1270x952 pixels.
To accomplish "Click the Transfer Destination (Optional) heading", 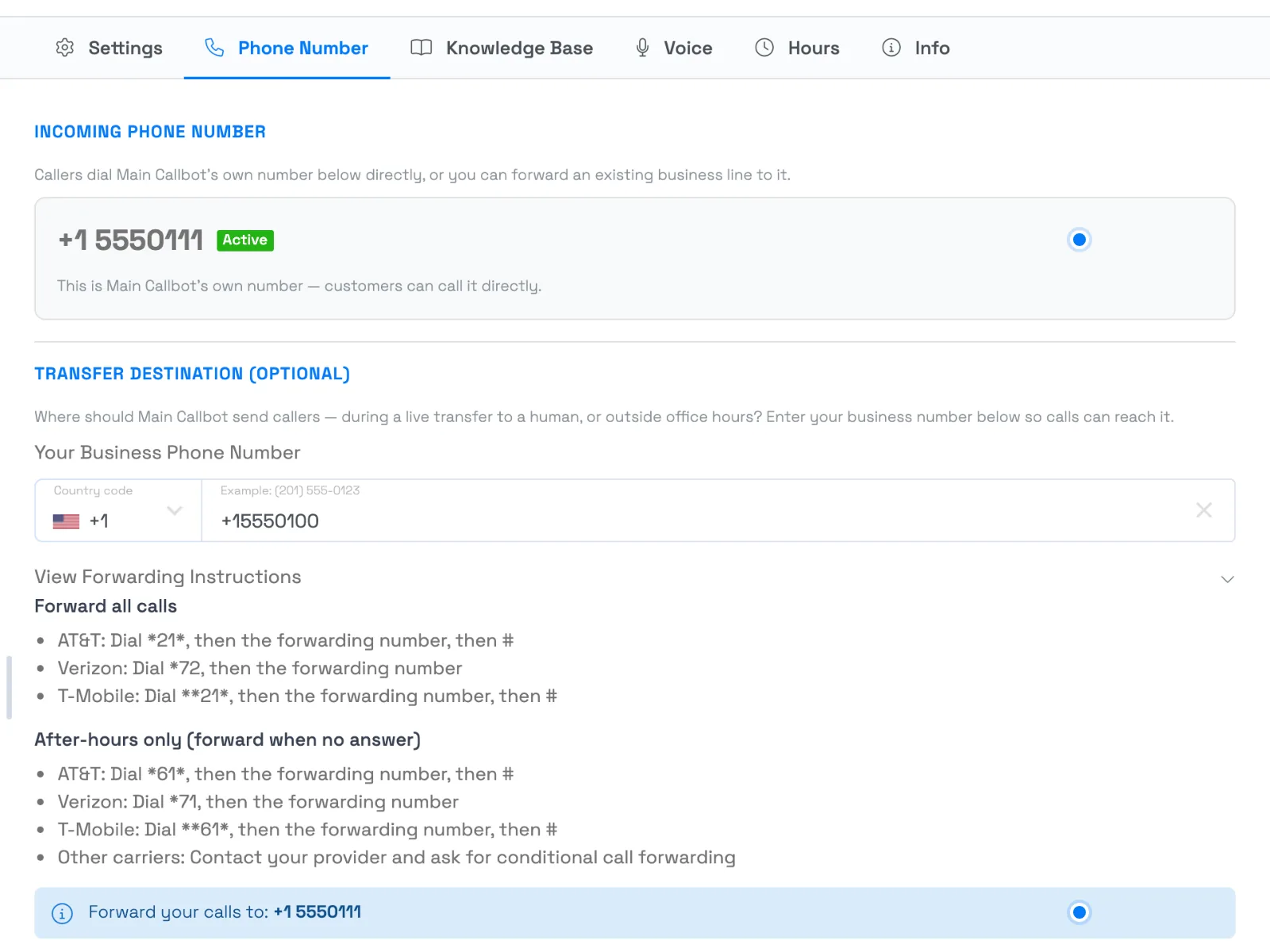I will point(192,374).
